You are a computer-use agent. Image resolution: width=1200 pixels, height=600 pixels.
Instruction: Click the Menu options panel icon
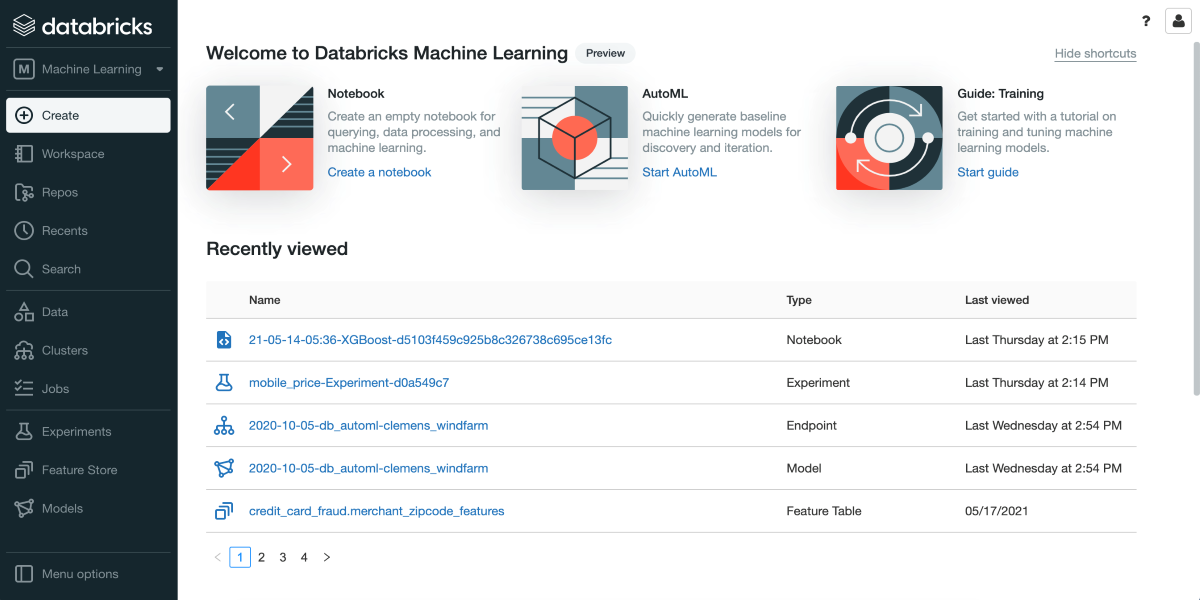(x=24, y=574)
